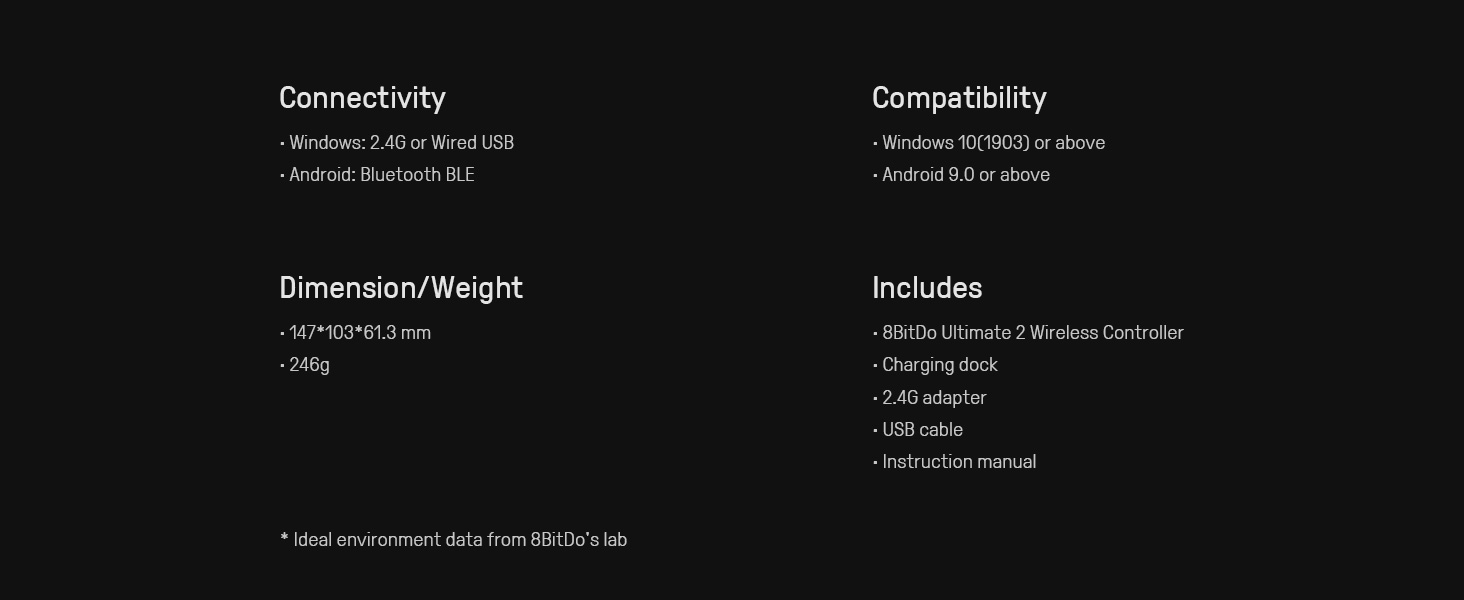Click the Compatibility heading
This screenshot has height=600, width=1464.
[x=959, y=98]
